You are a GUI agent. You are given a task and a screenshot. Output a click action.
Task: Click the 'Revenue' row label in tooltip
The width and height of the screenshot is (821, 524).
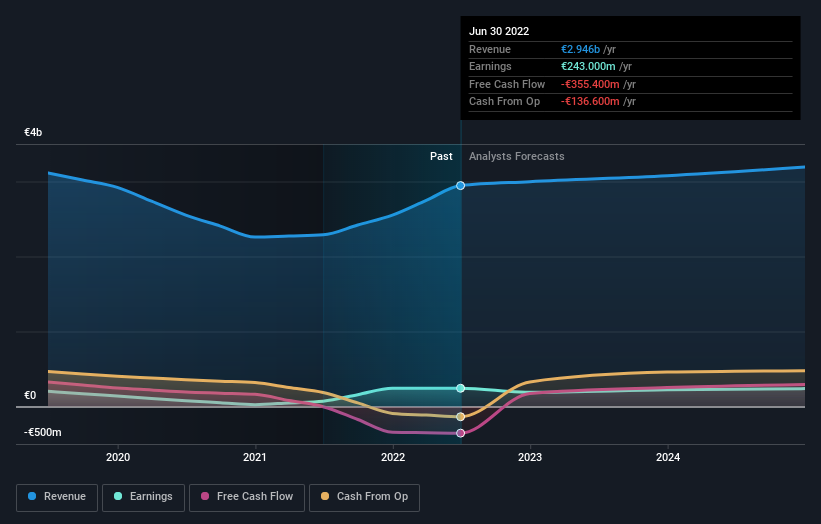click(x=490, y=49)
